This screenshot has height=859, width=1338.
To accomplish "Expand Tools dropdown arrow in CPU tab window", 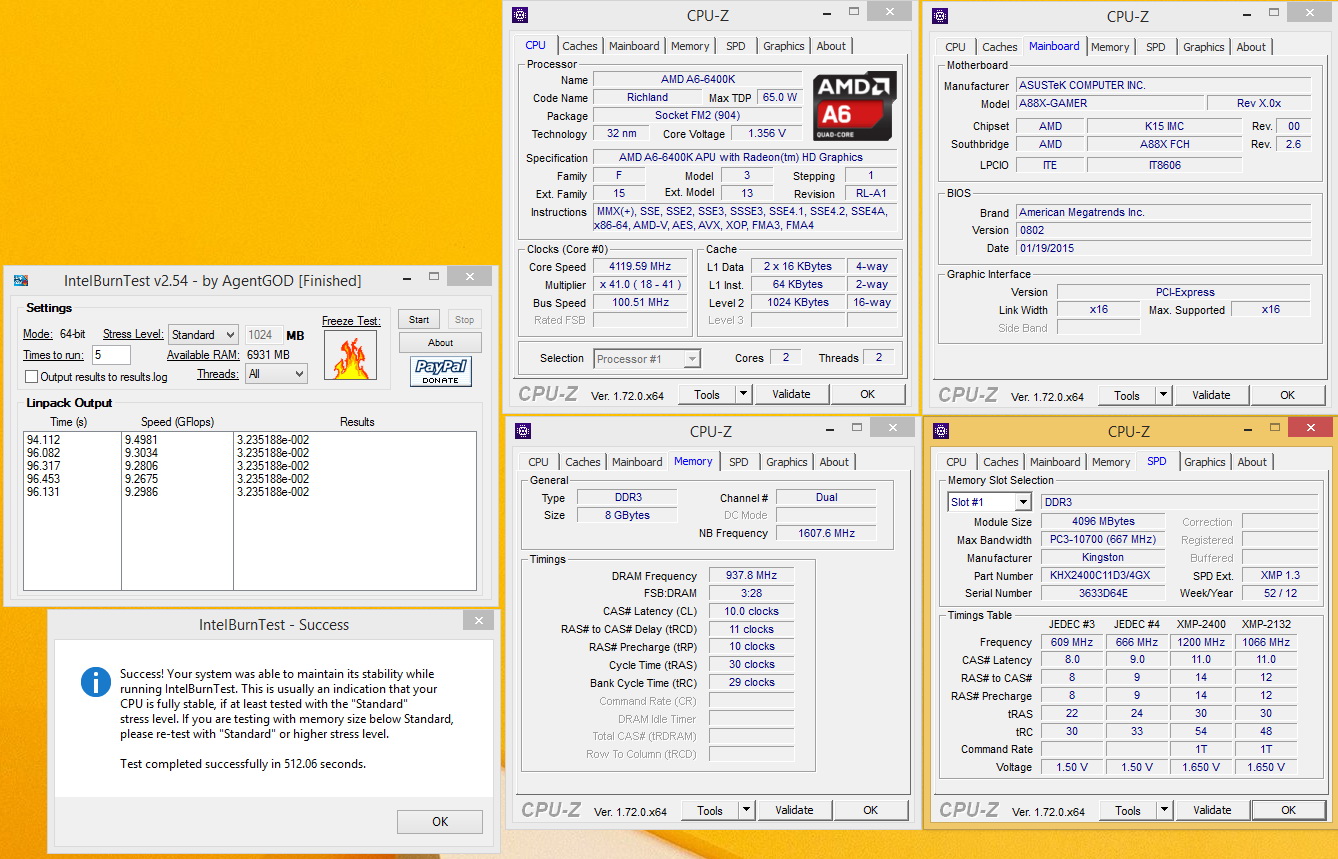I will [x=744, y=394].
